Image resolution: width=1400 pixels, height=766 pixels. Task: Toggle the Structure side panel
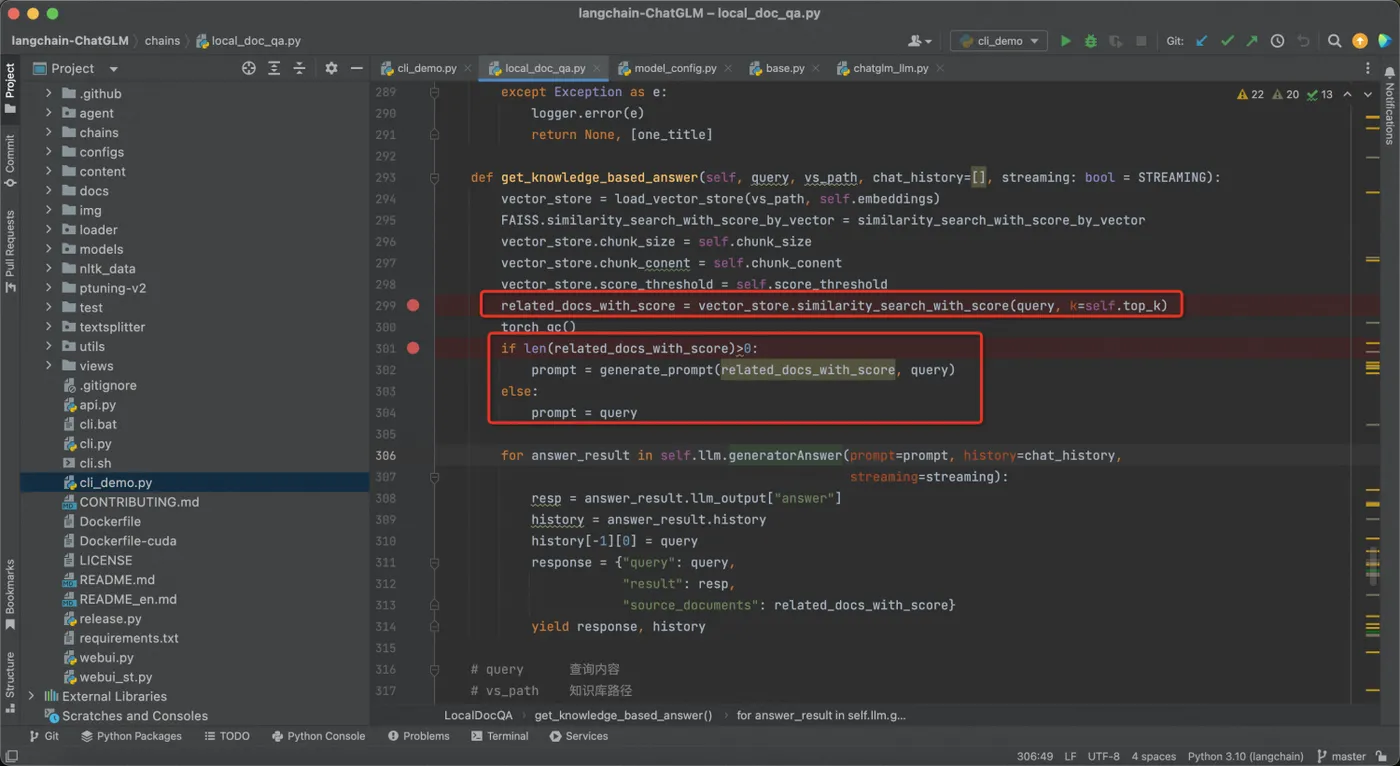pos(10,683)
